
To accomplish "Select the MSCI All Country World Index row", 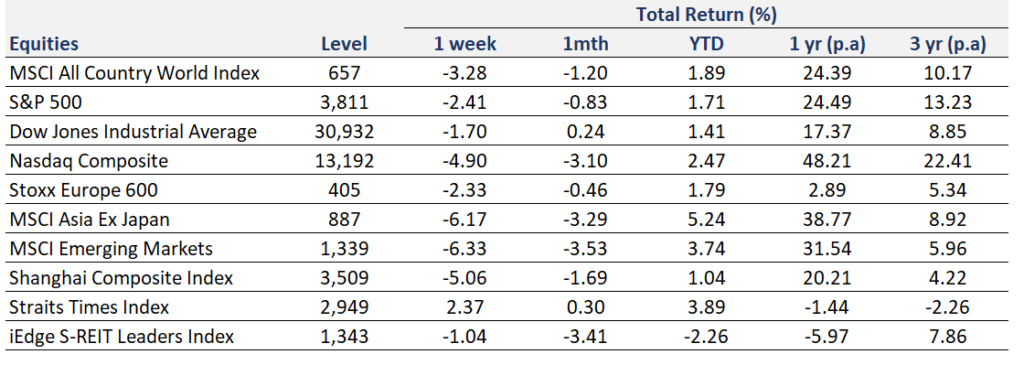I will coord(509,73).
